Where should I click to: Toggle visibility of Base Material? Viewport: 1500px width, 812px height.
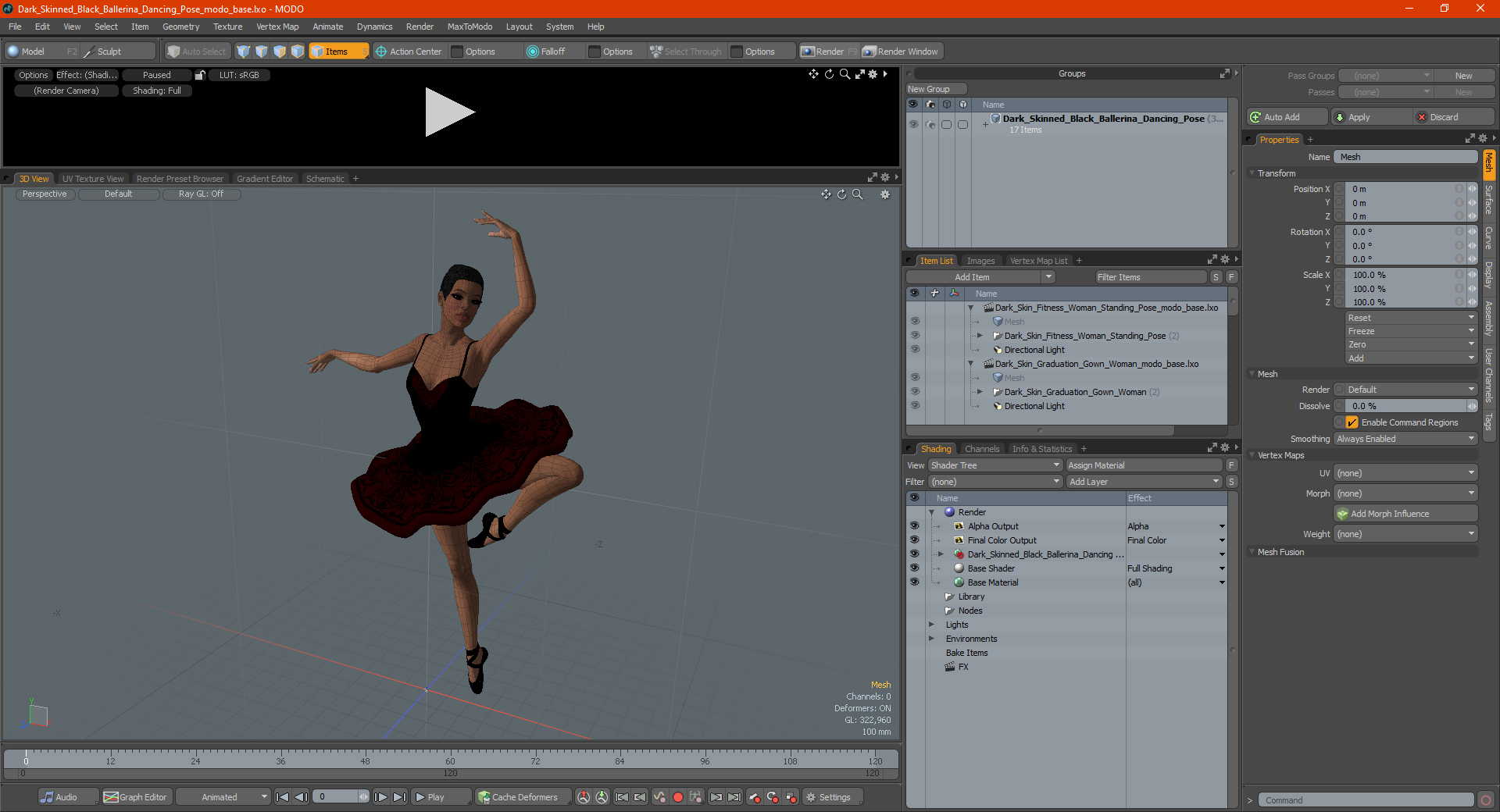914,582
